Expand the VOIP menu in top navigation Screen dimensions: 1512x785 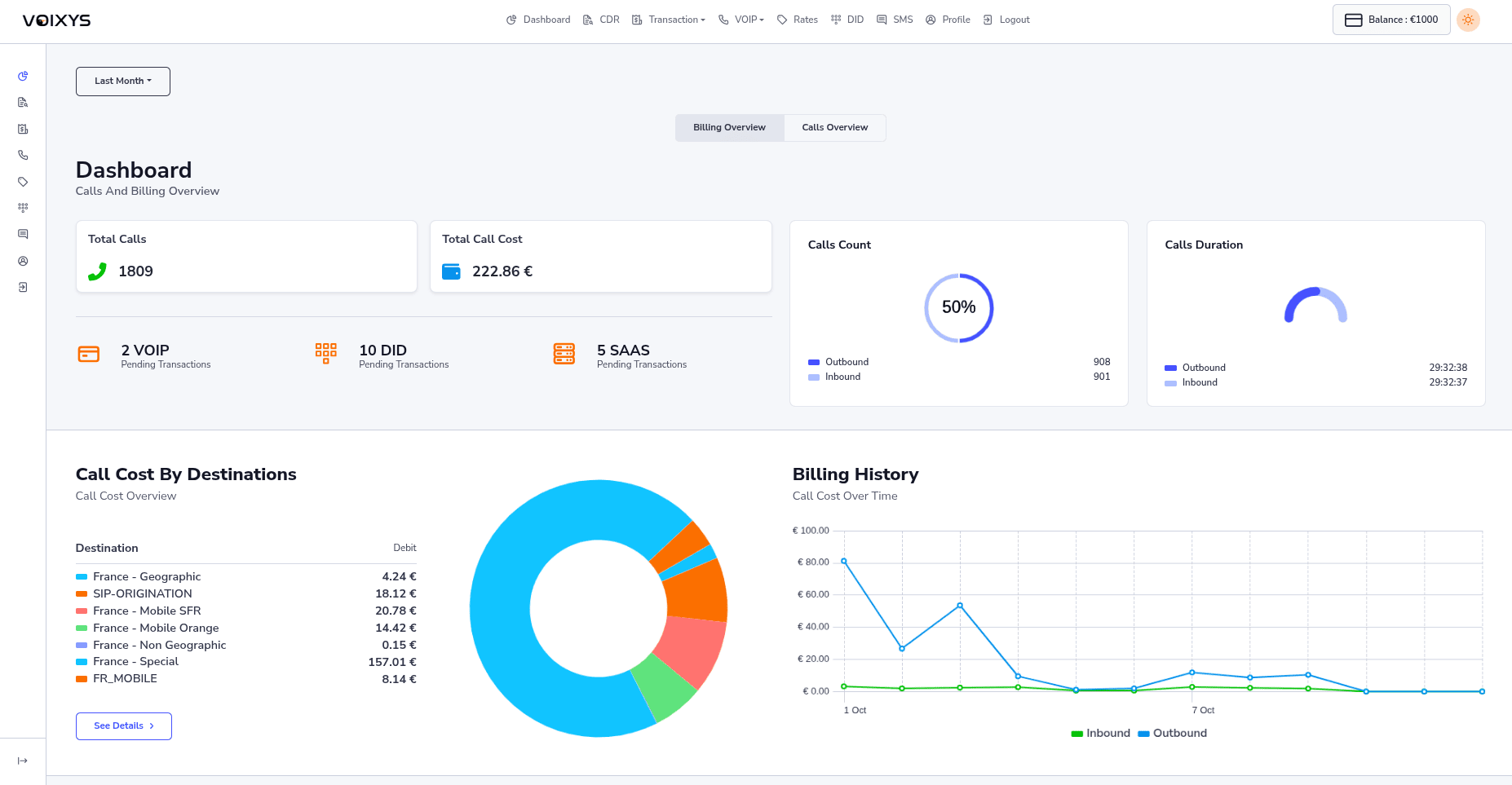point(741,20)
